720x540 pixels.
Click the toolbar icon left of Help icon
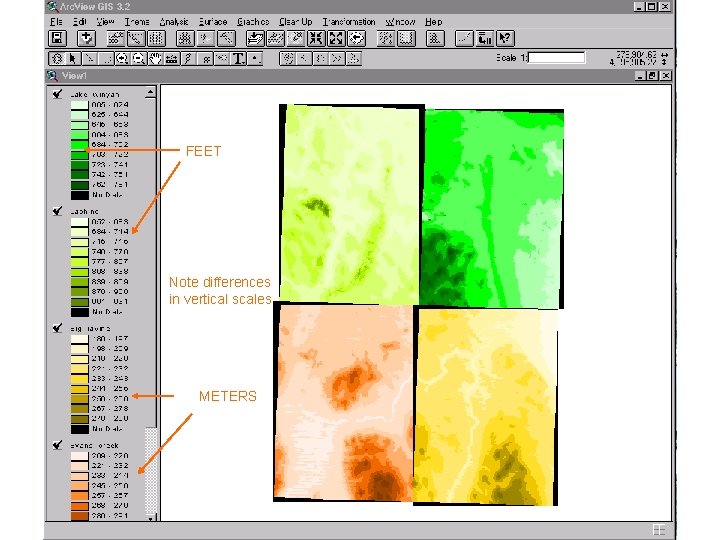point(484,38)
